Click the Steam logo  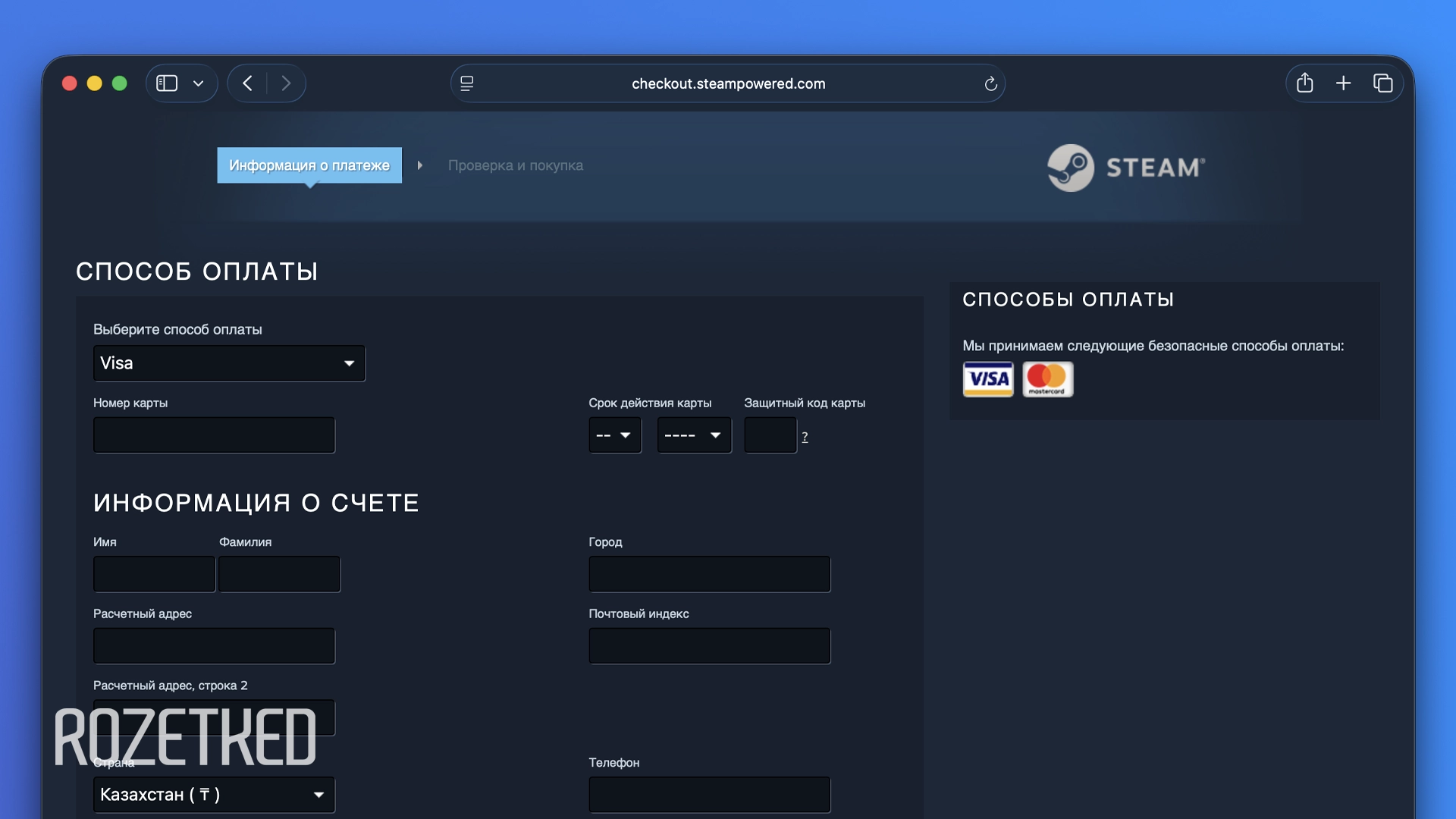1125,168
